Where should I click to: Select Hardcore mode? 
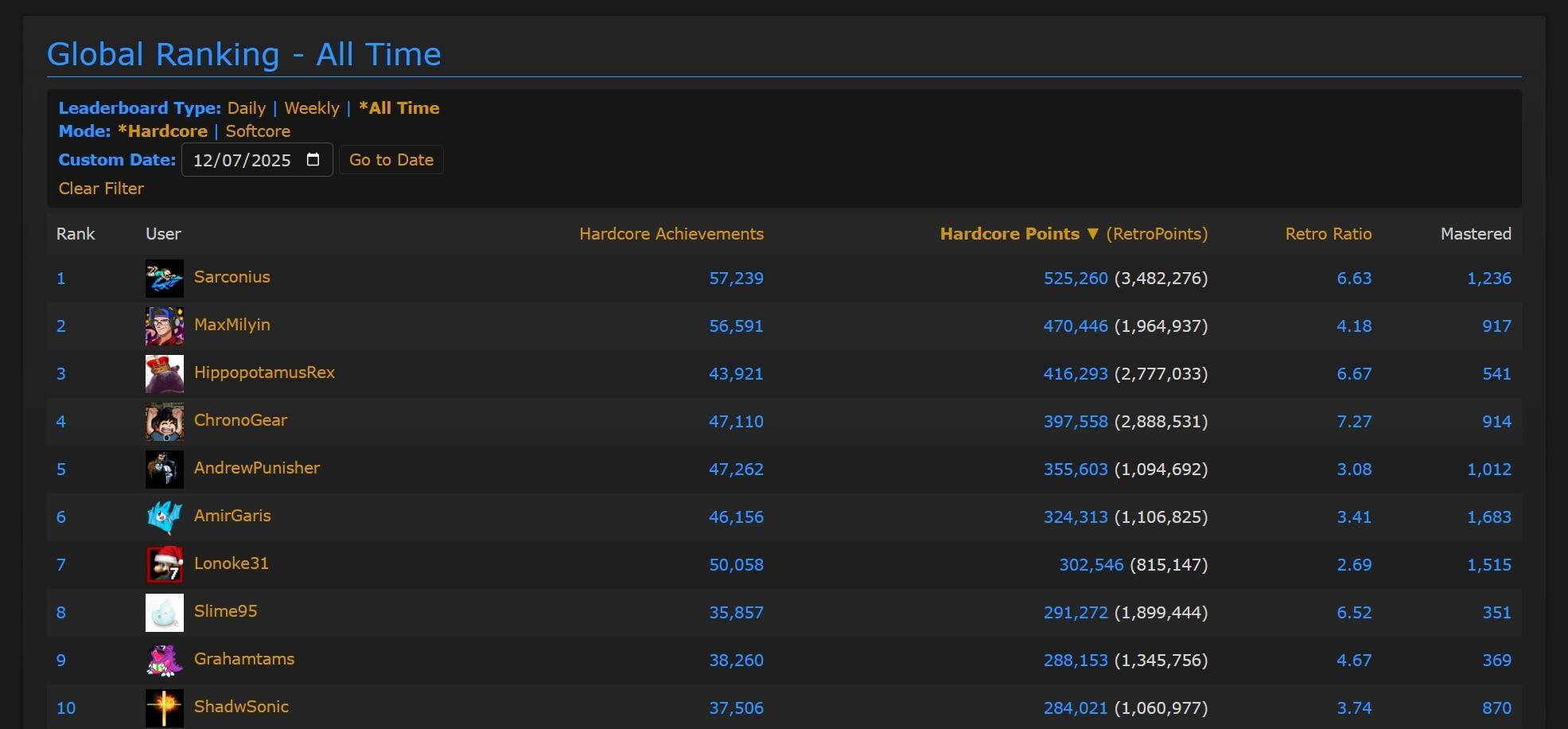tap(162, 131)
